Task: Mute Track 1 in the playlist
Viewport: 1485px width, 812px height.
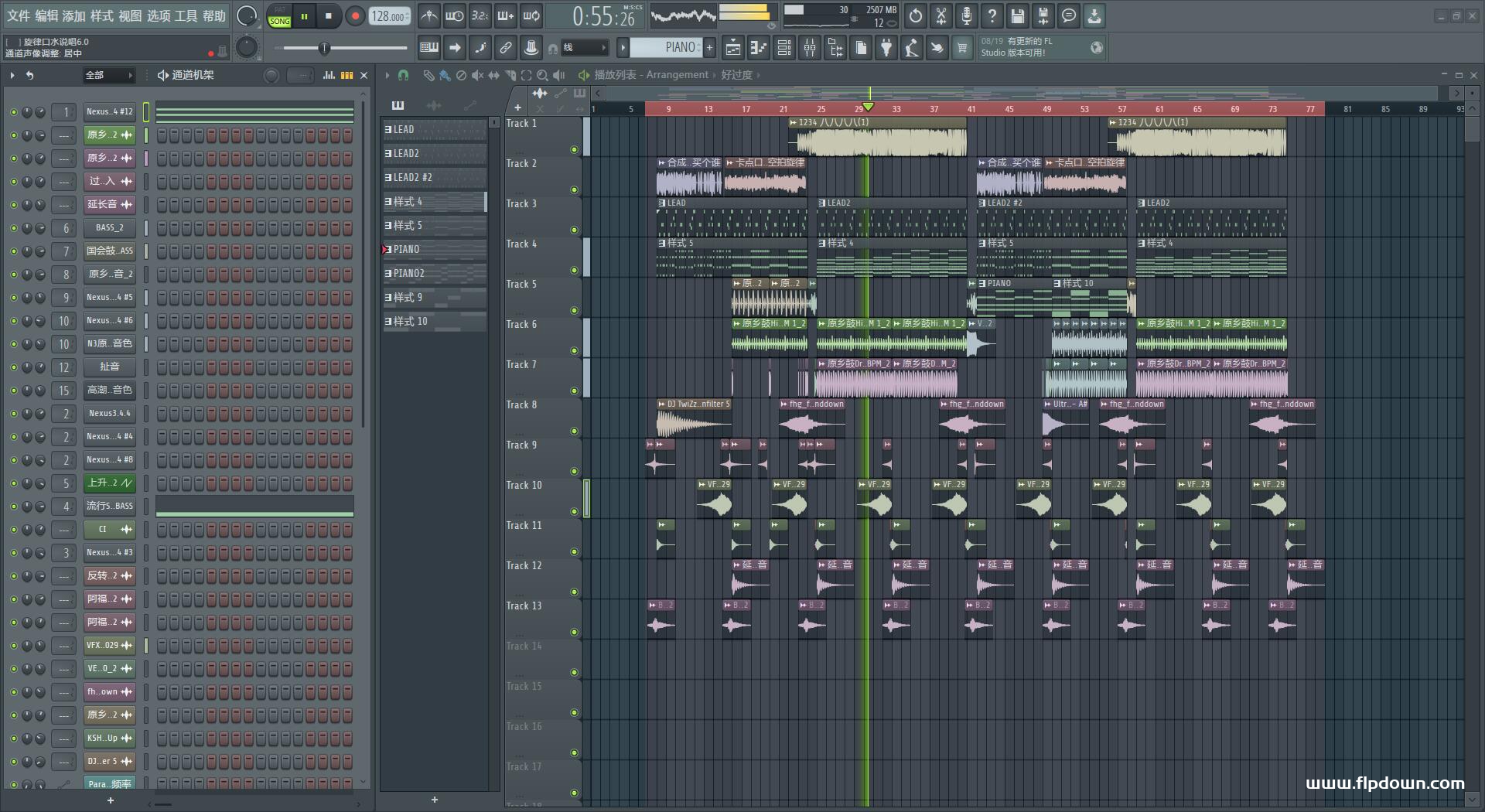Action: tap(574, 149)
